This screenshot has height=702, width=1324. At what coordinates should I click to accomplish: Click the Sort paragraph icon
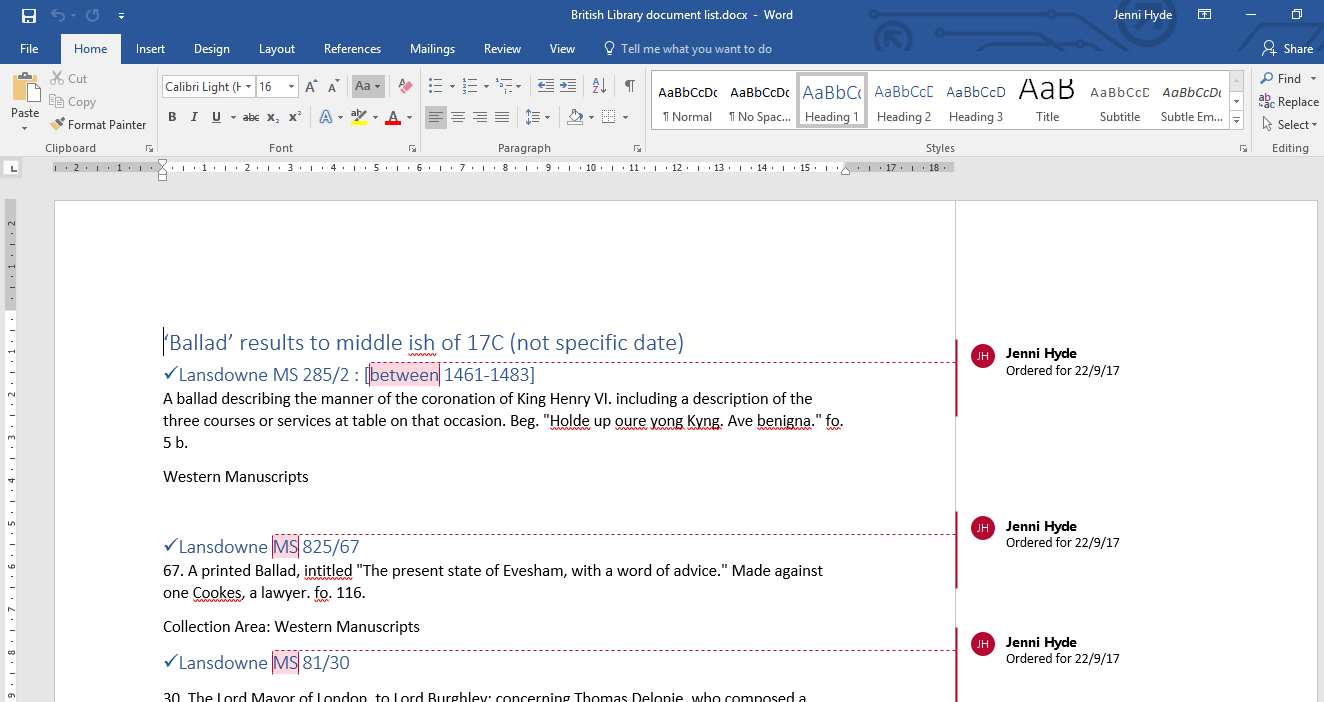599,86
